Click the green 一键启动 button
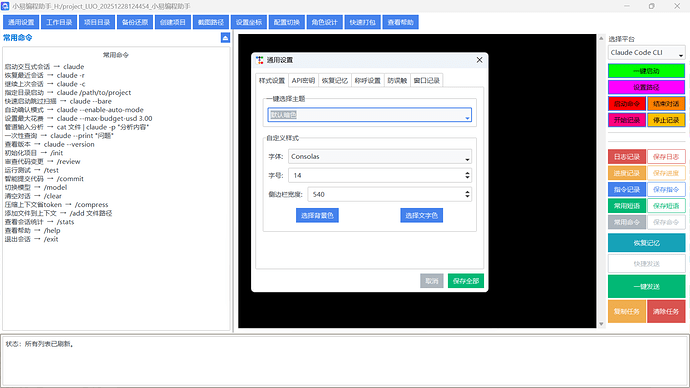This screenshot has height=388, width=690. (646, 71)
